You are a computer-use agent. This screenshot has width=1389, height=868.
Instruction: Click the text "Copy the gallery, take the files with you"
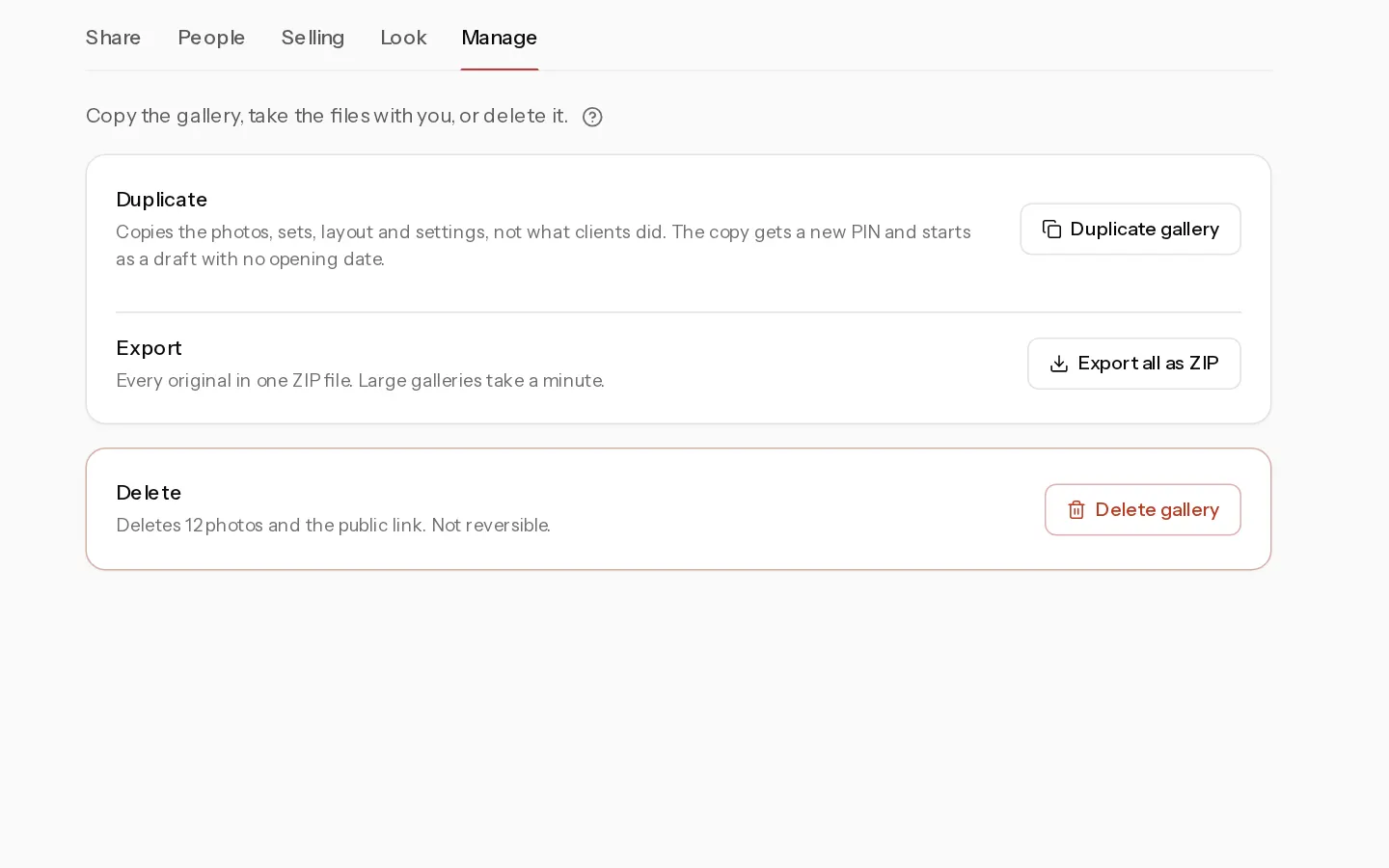pos(270,116)
